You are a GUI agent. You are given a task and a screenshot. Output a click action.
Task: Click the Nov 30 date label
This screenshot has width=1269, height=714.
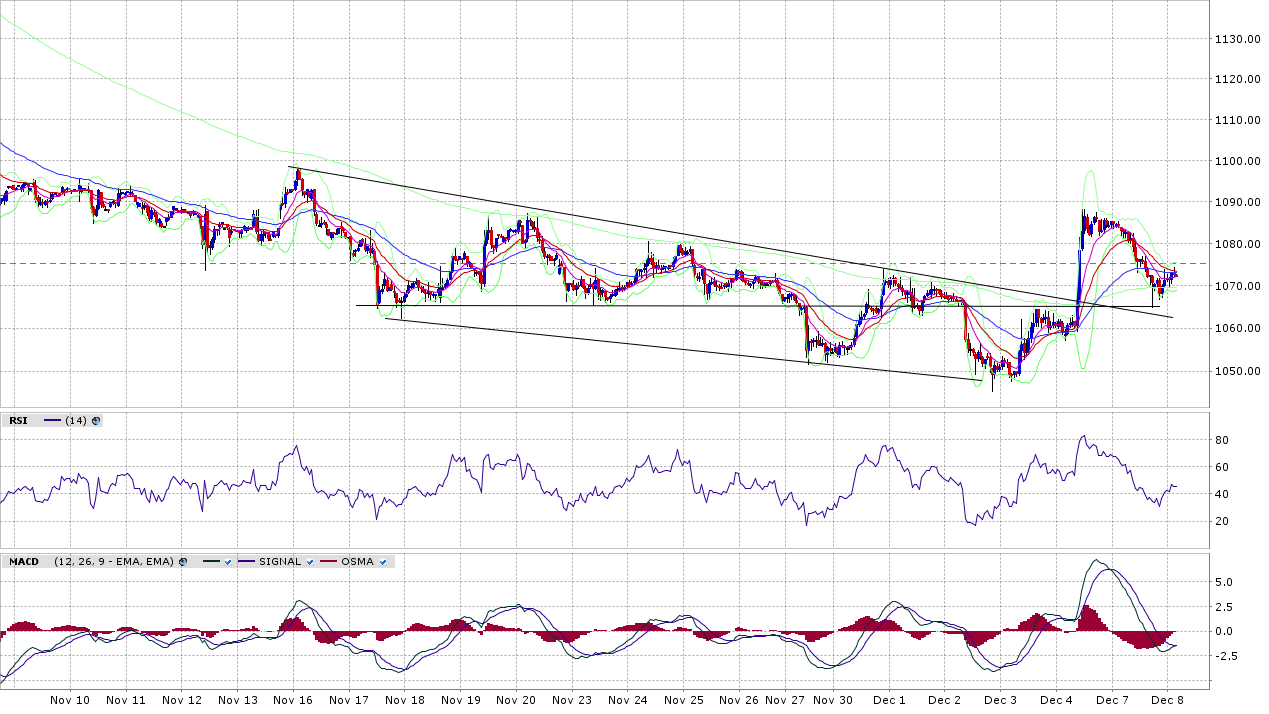(x=832, y=701)
